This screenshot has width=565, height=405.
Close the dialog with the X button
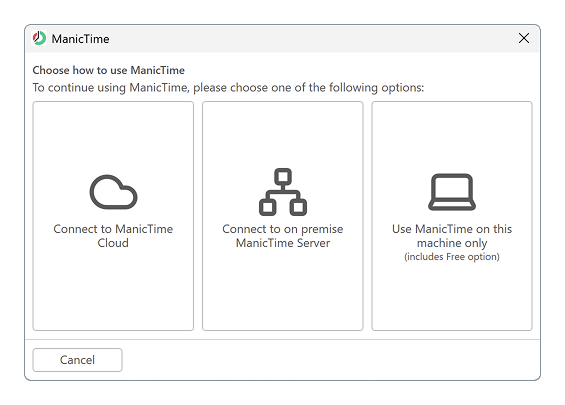[524, 38]
